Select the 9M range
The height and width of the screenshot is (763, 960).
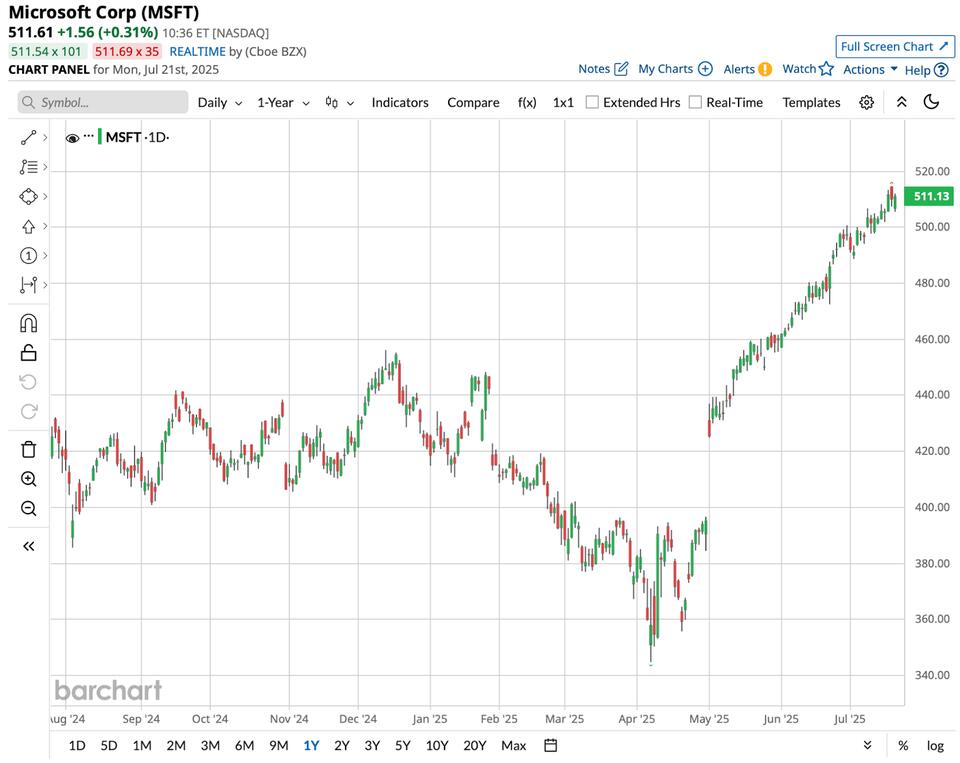[279, 745]
